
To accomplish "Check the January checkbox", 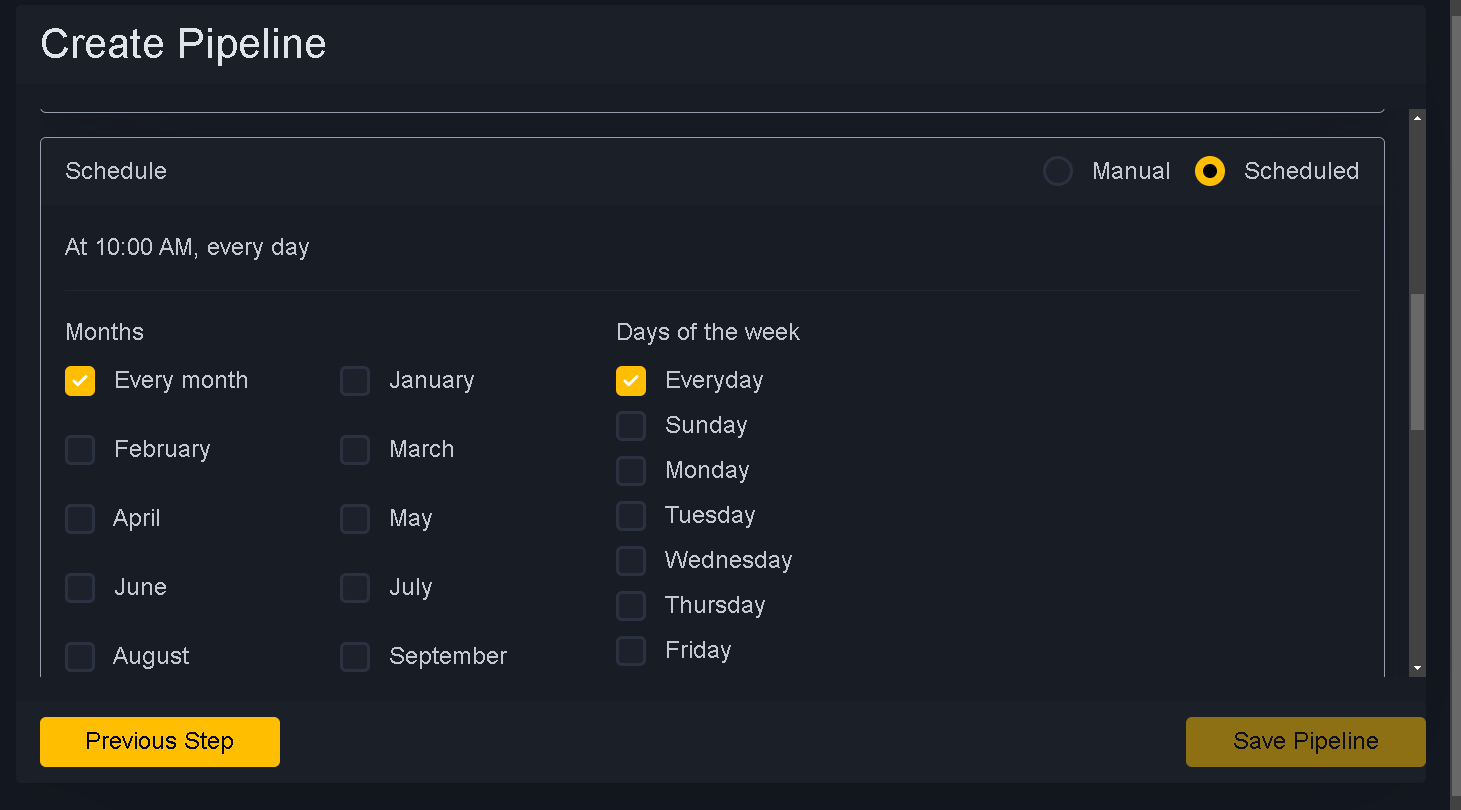I will 355,381.
